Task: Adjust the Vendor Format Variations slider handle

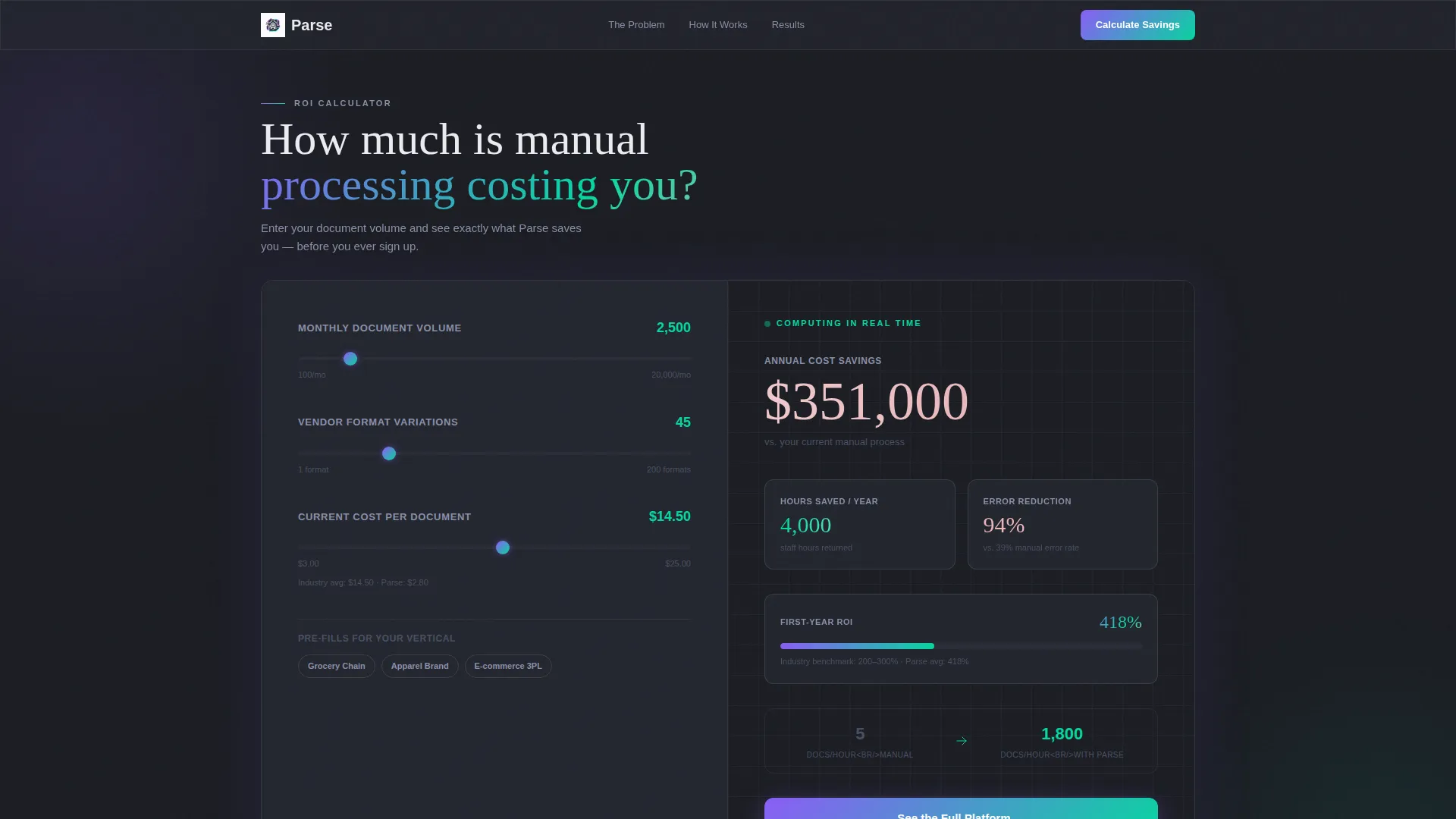Action: tap(389, 453)
